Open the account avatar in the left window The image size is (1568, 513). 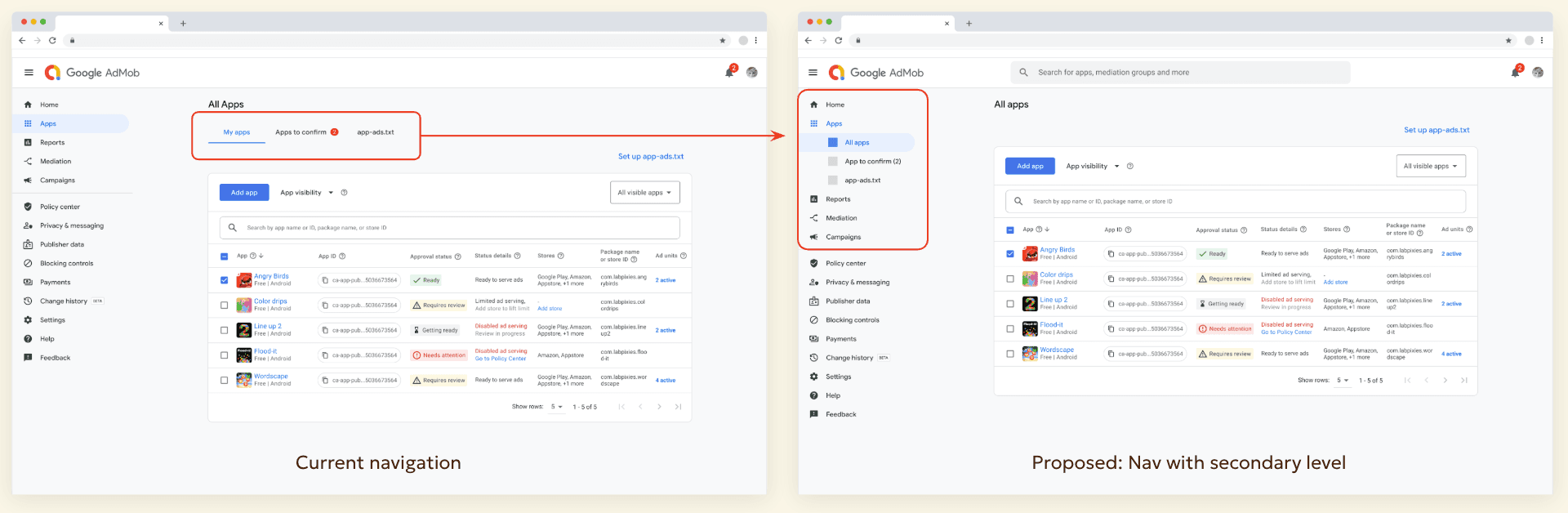tap(752, 73)
